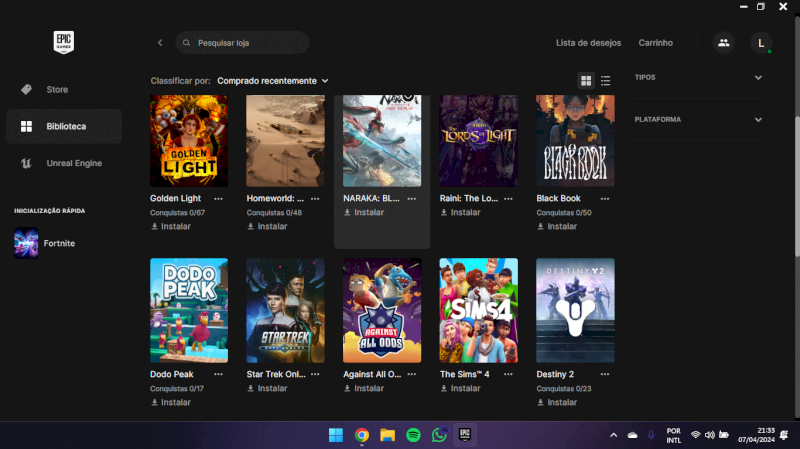800x449 pixels.
Task: Open the friends list icon
Action: [722, 43]
